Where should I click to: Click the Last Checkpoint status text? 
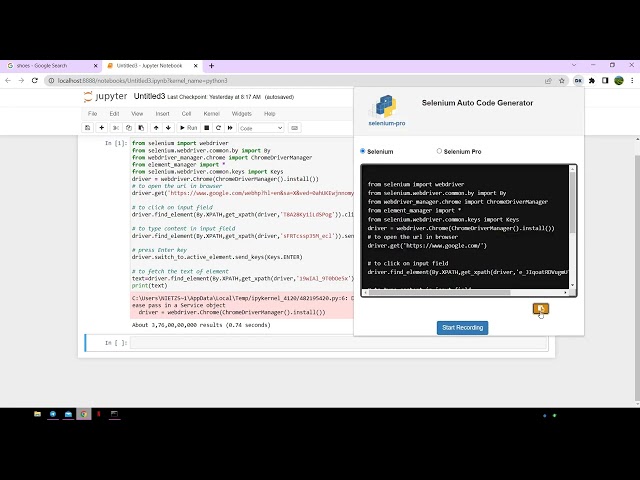214,97
